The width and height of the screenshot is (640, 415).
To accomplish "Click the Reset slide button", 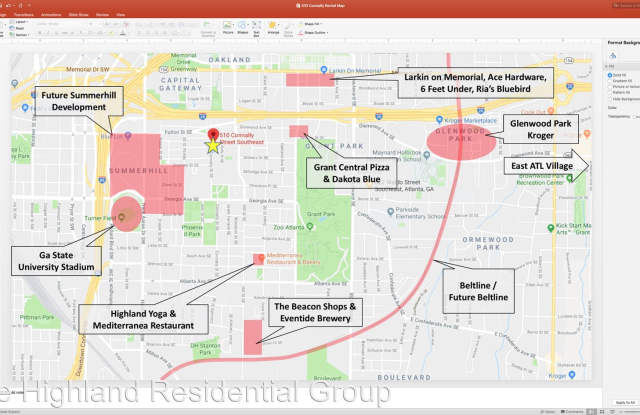I will [17, 29].
